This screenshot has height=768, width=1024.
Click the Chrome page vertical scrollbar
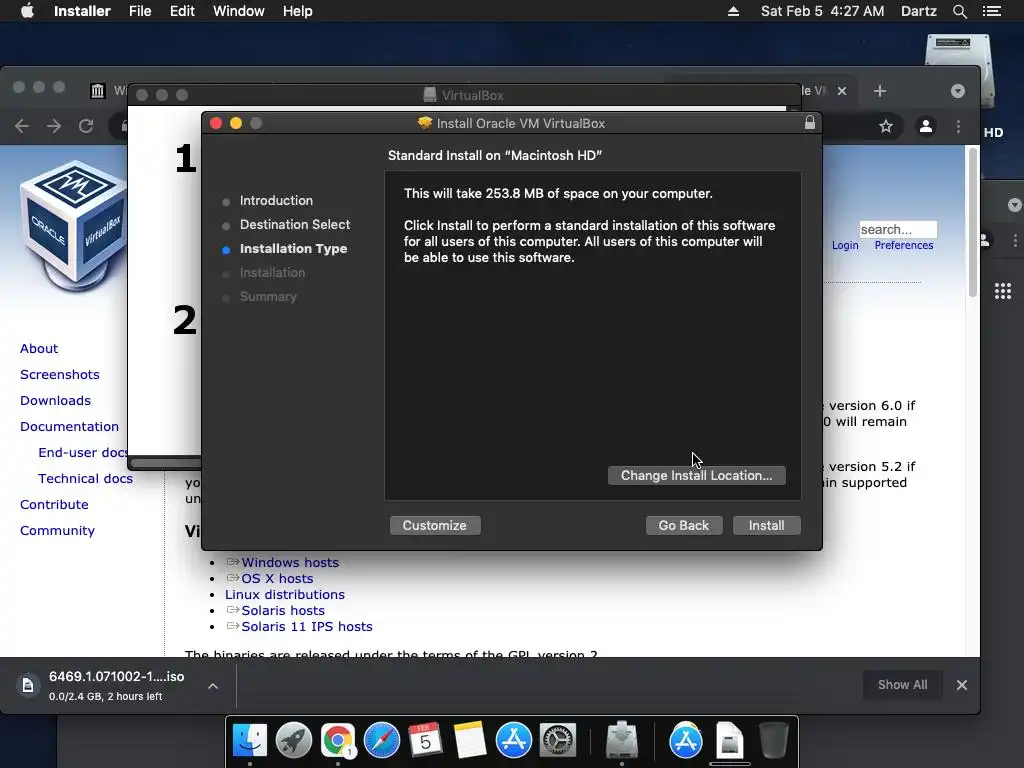click(973, 222)
